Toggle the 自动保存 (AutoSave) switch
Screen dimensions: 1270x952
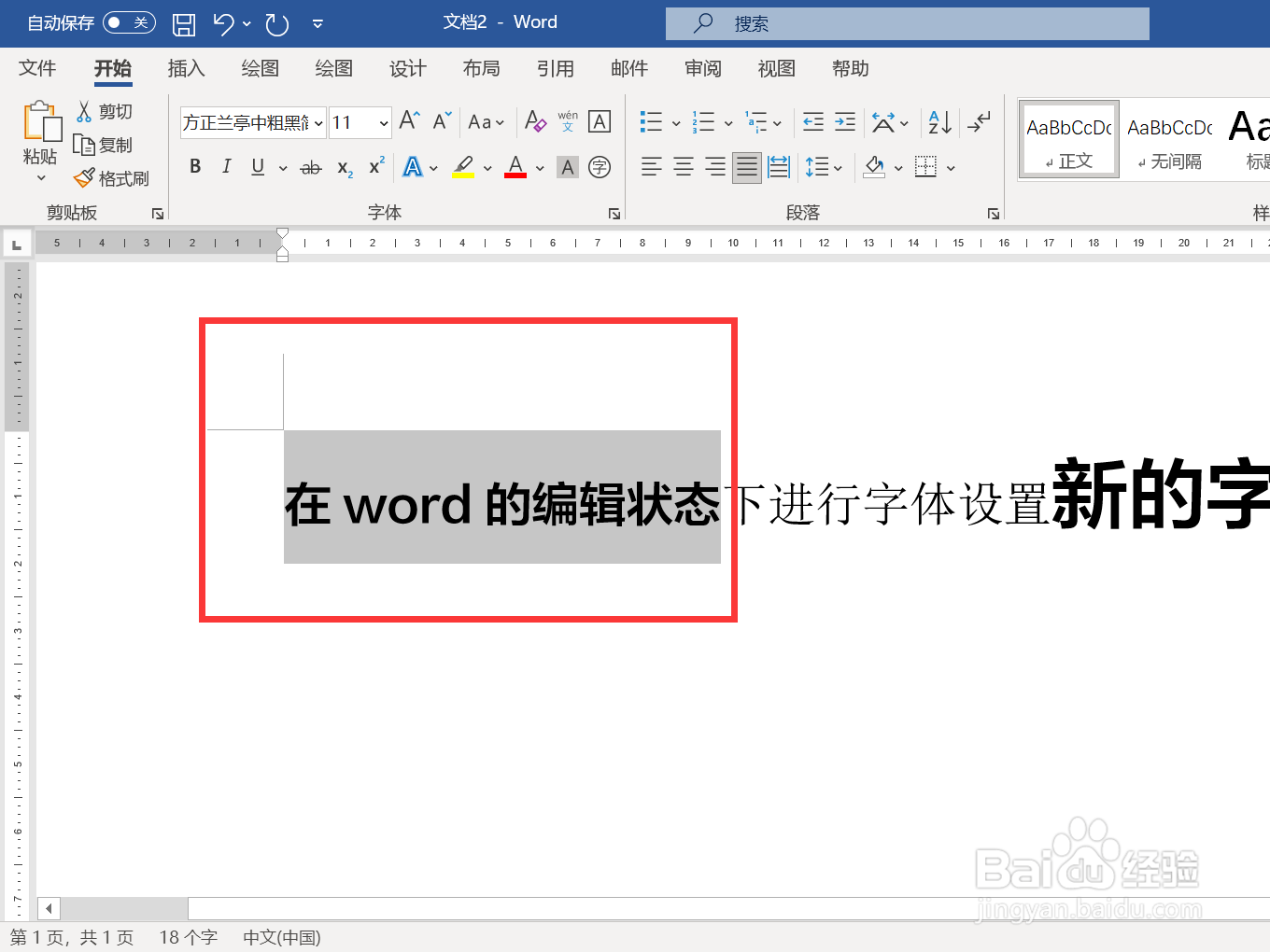(130, 22)
